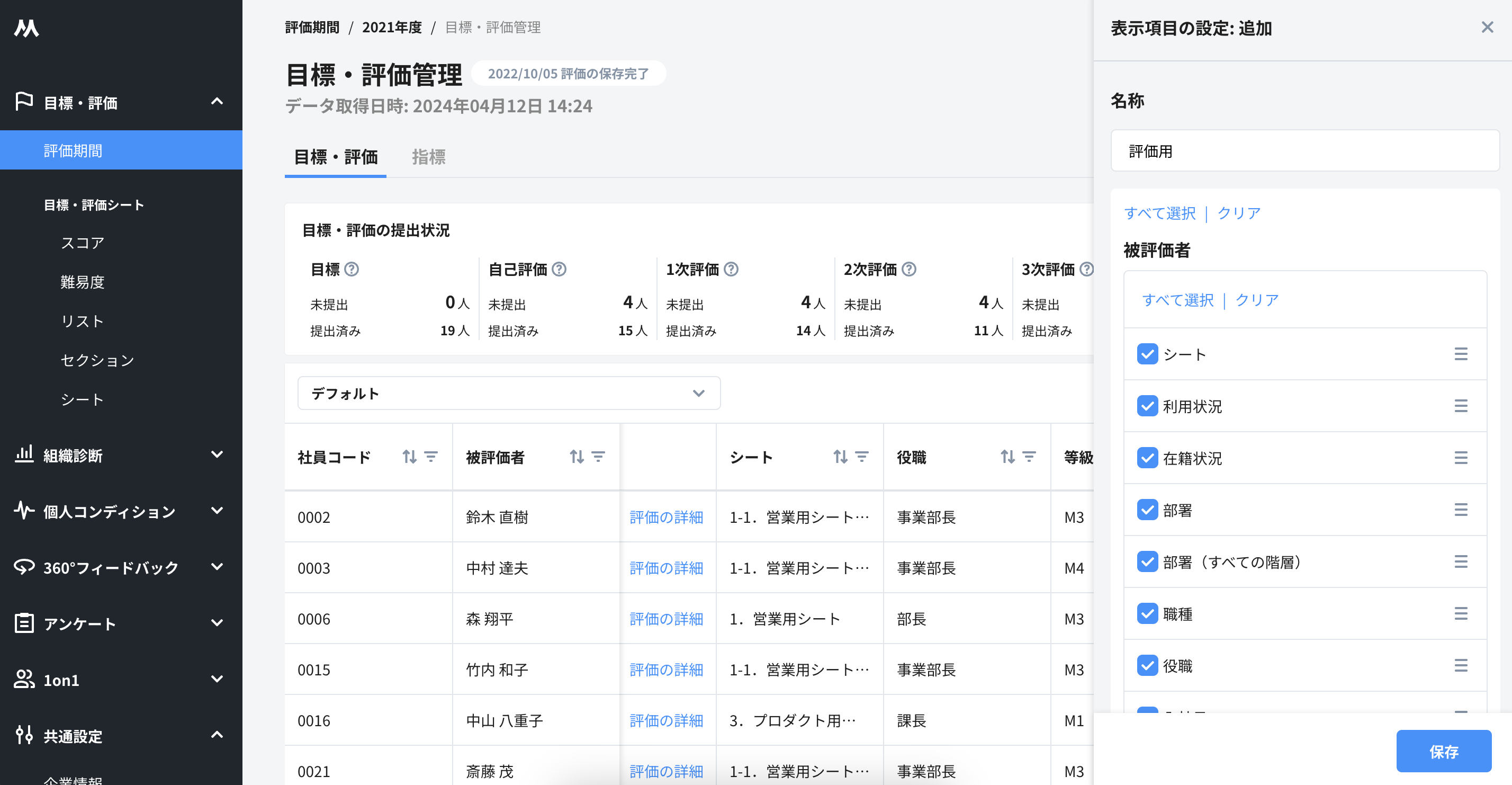1512x785 pixels.
Task: Click the company logo in sidebar
Action: tap(26, 28)
